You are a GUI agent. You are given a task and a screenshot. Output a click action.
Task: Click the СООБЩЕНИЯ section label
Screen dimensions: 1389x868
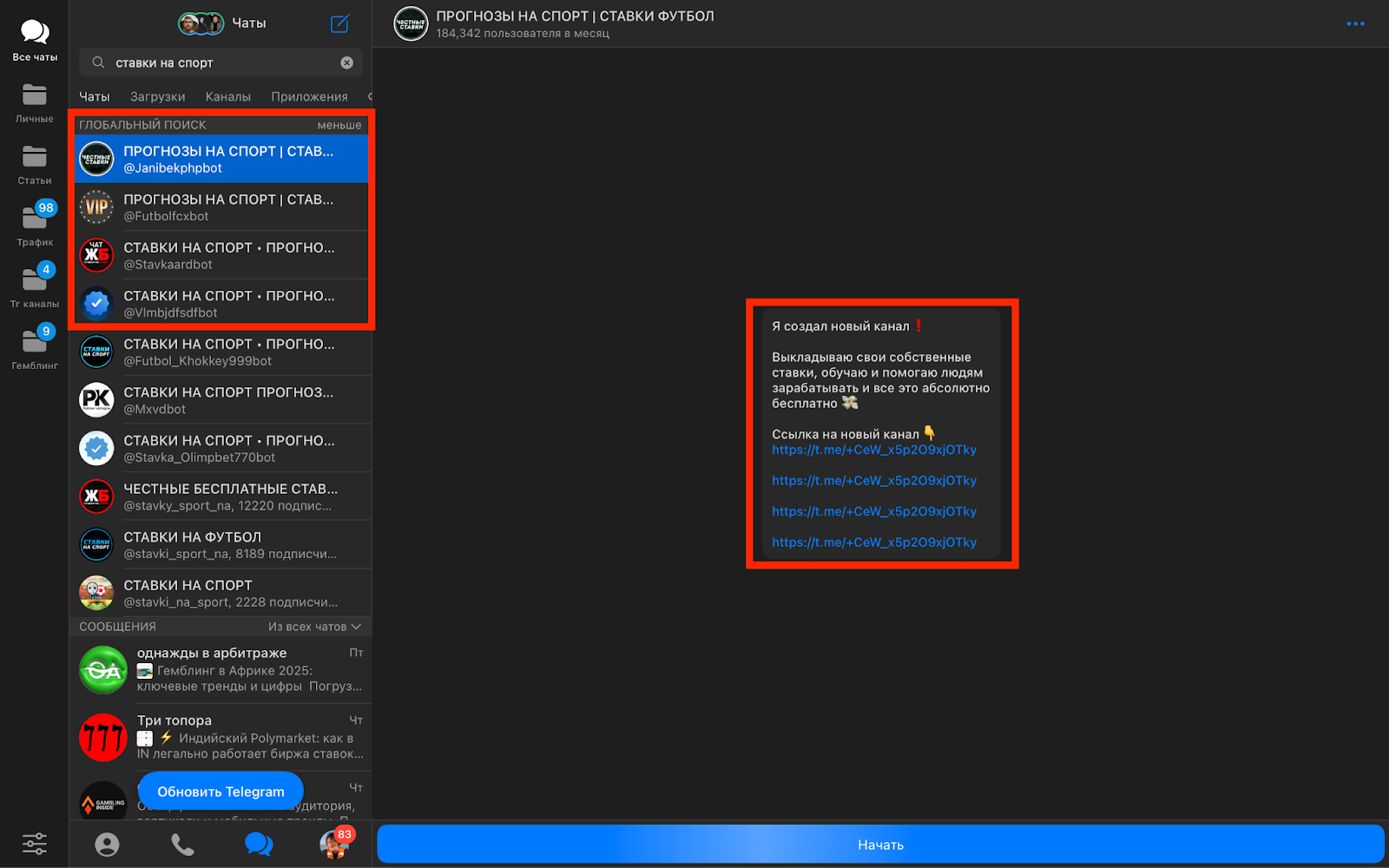(117, 627)
